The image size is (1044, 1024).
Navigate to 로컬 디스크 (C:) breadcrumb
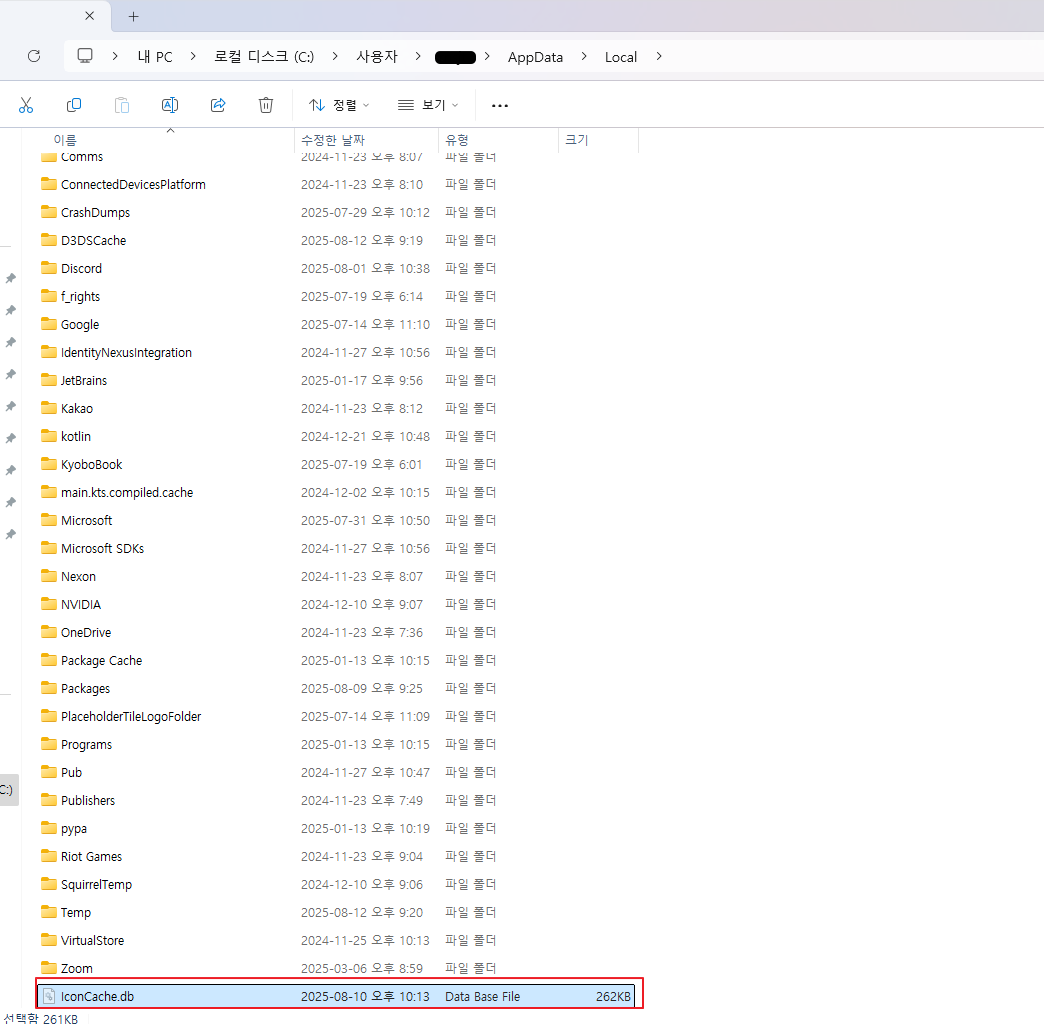coord(264,57)
